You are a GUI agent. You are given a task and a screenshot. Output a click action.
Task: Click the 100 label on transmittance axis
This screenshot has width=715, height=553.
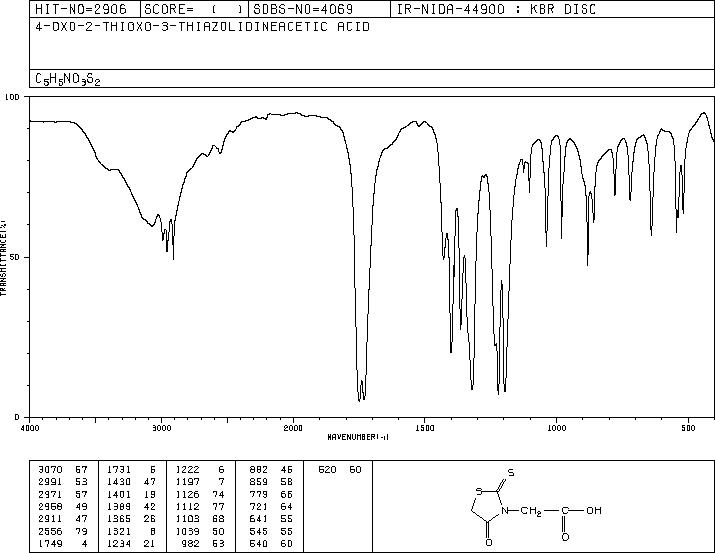pos(12,97)
